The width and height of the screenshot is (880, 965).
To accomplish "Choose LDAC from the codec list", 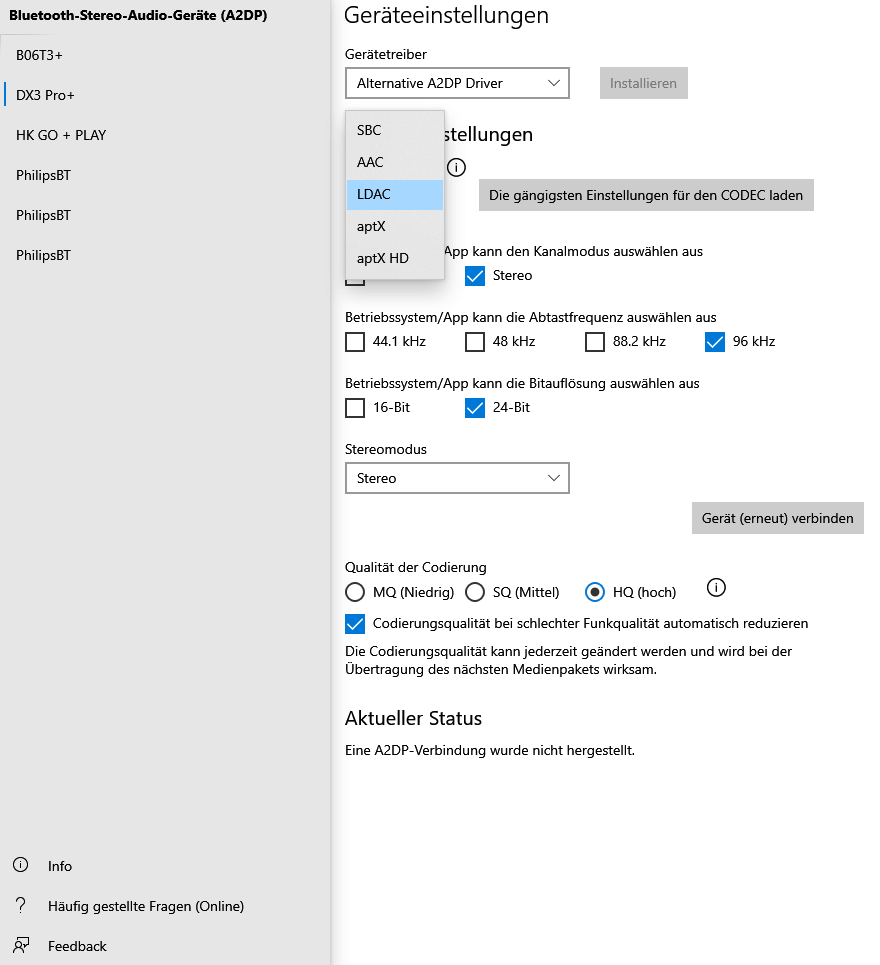I will click(x=395, y=194).
